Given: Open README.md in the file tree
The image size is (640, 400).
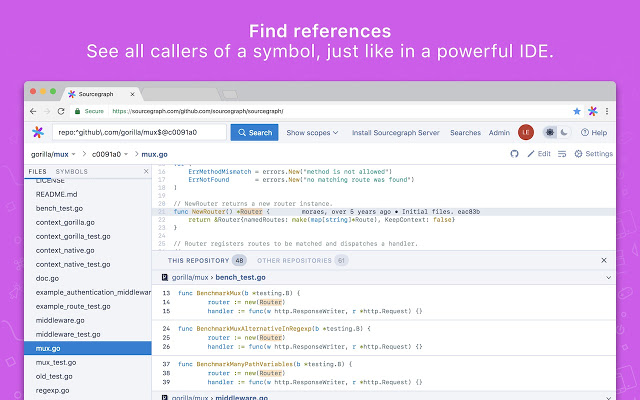Looking at the screenshot, I should point(56,194).
